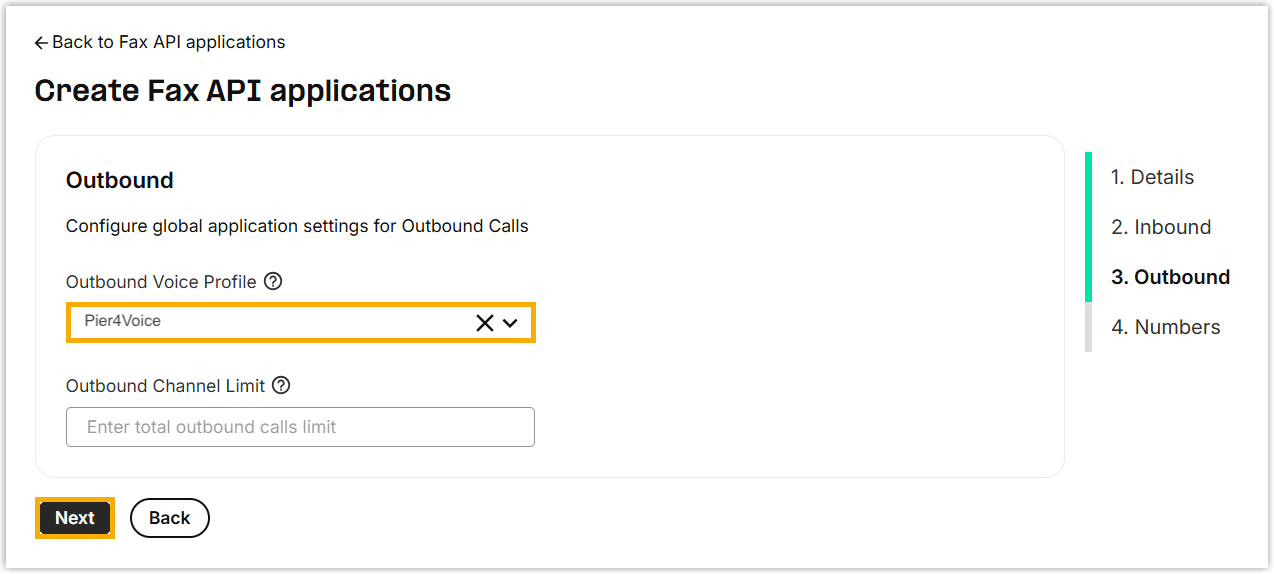Expand the voice profile dropdown chevron

510,322
